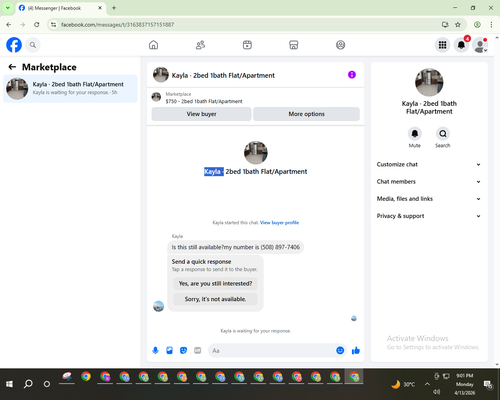
Task: Open the emoji picker in message box
Action: (x=340, y=350)
